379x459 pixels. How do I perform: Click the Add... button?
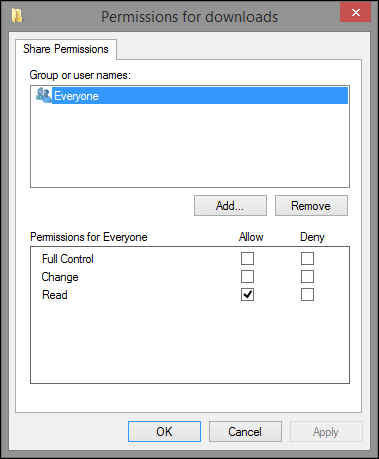[x=230, y=206]
